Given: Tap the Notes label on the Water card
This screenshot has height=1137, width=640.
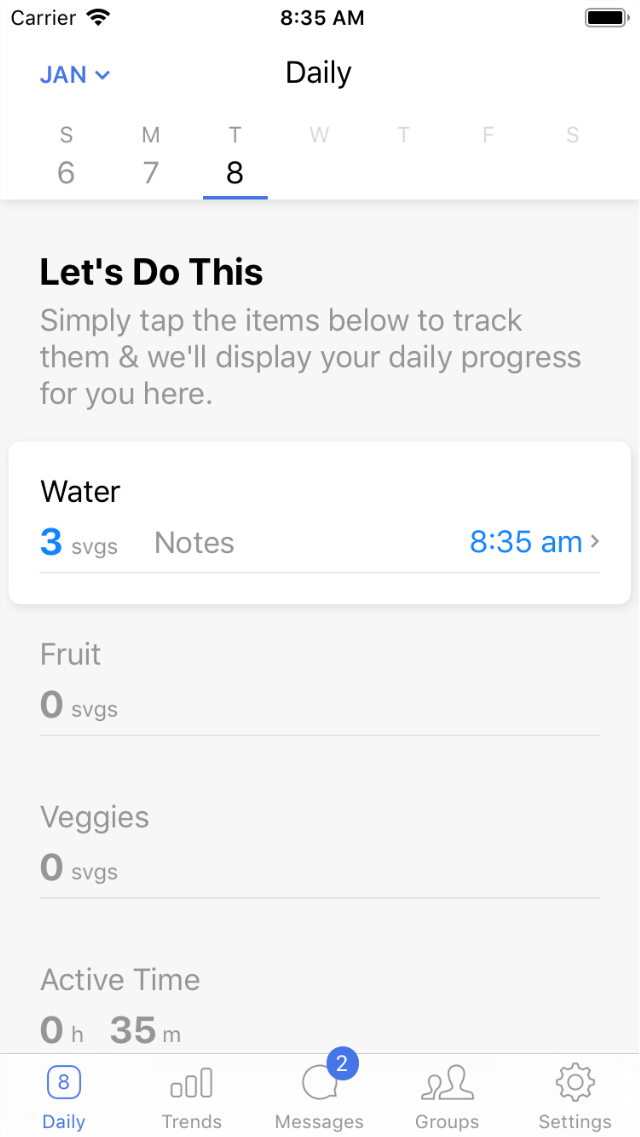Looking at the screenshot, I should click(194, 542).
